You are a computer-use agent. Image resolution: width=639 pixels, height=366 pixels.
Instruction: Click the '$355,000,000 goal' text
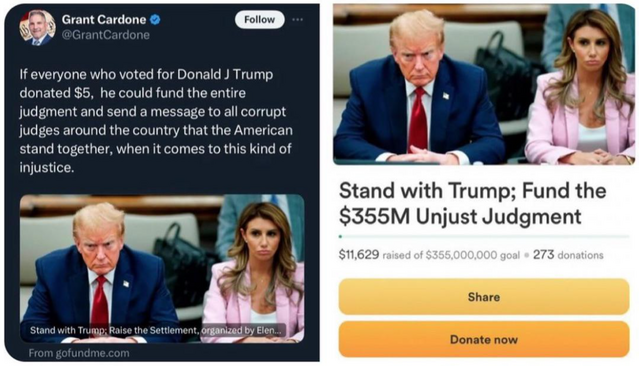tap(473, 255)
